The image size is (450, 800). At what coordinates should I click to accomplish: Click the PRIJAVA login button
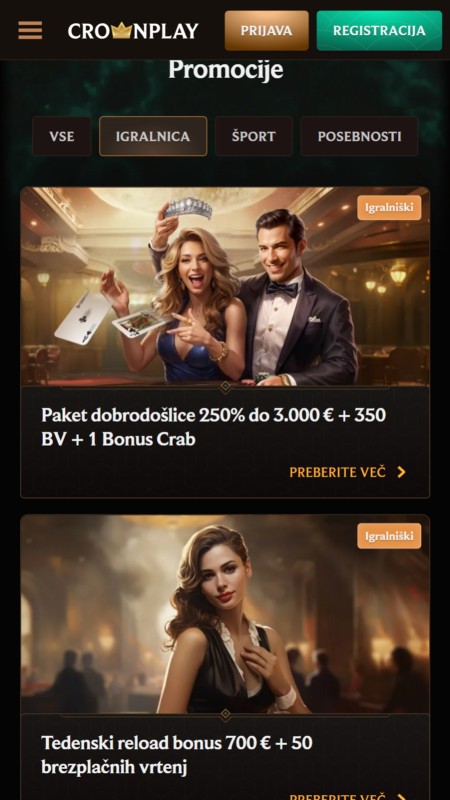click(266, 31)
